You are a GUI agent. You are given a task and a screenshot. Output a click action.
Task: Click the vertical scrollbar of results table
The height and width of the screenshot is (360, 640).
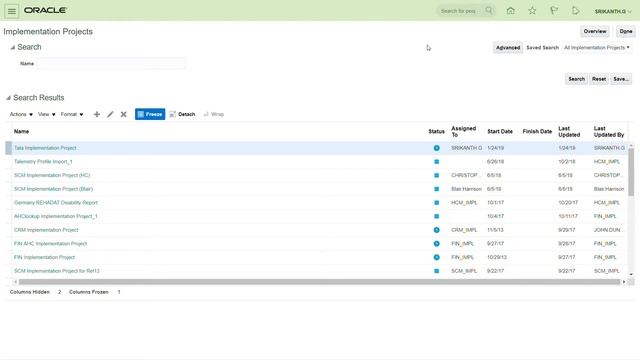[x=631, y=172]
